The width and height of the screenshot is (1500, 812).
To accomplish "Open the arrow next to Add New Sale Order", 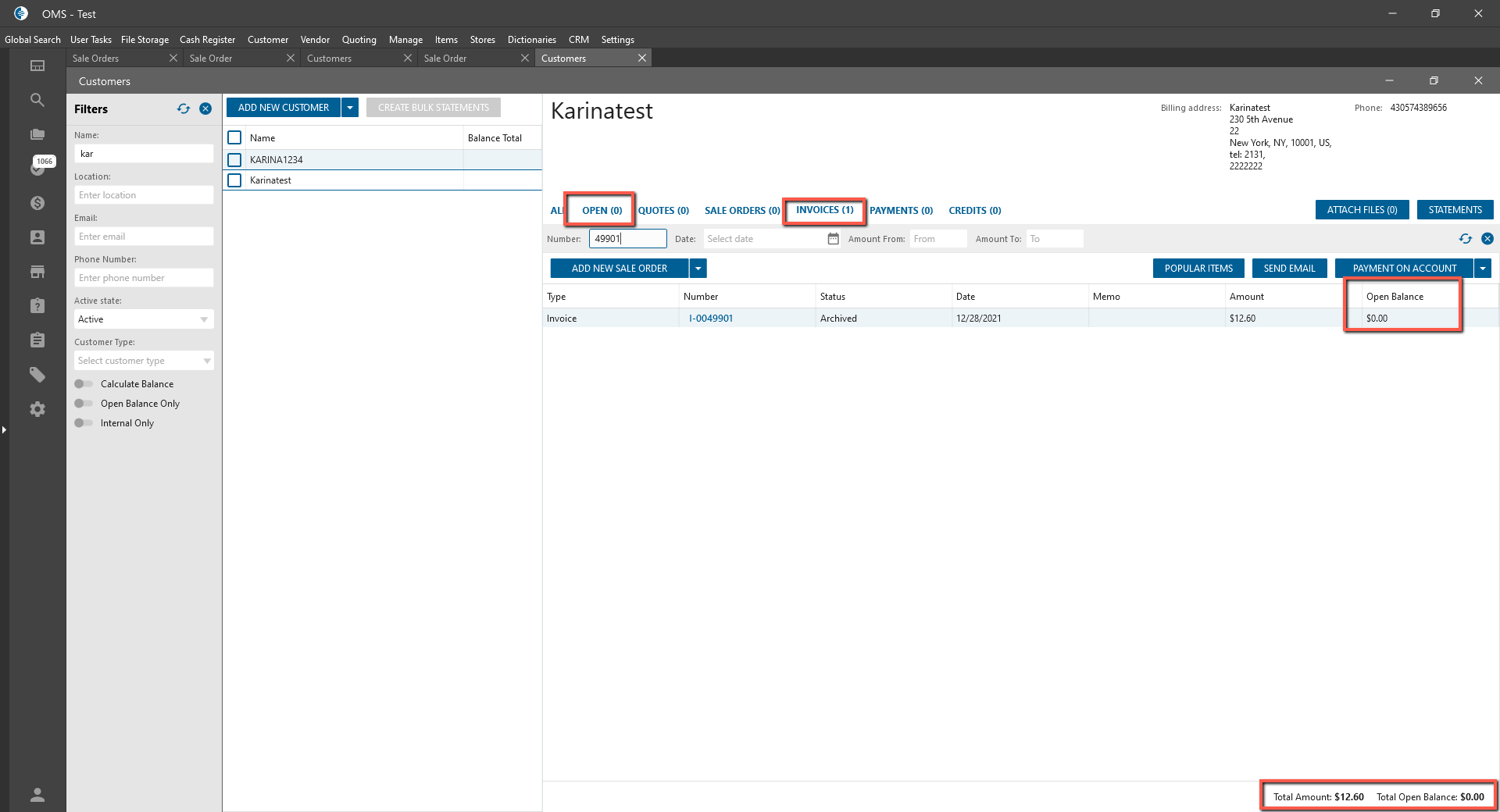I will point(698,269).
